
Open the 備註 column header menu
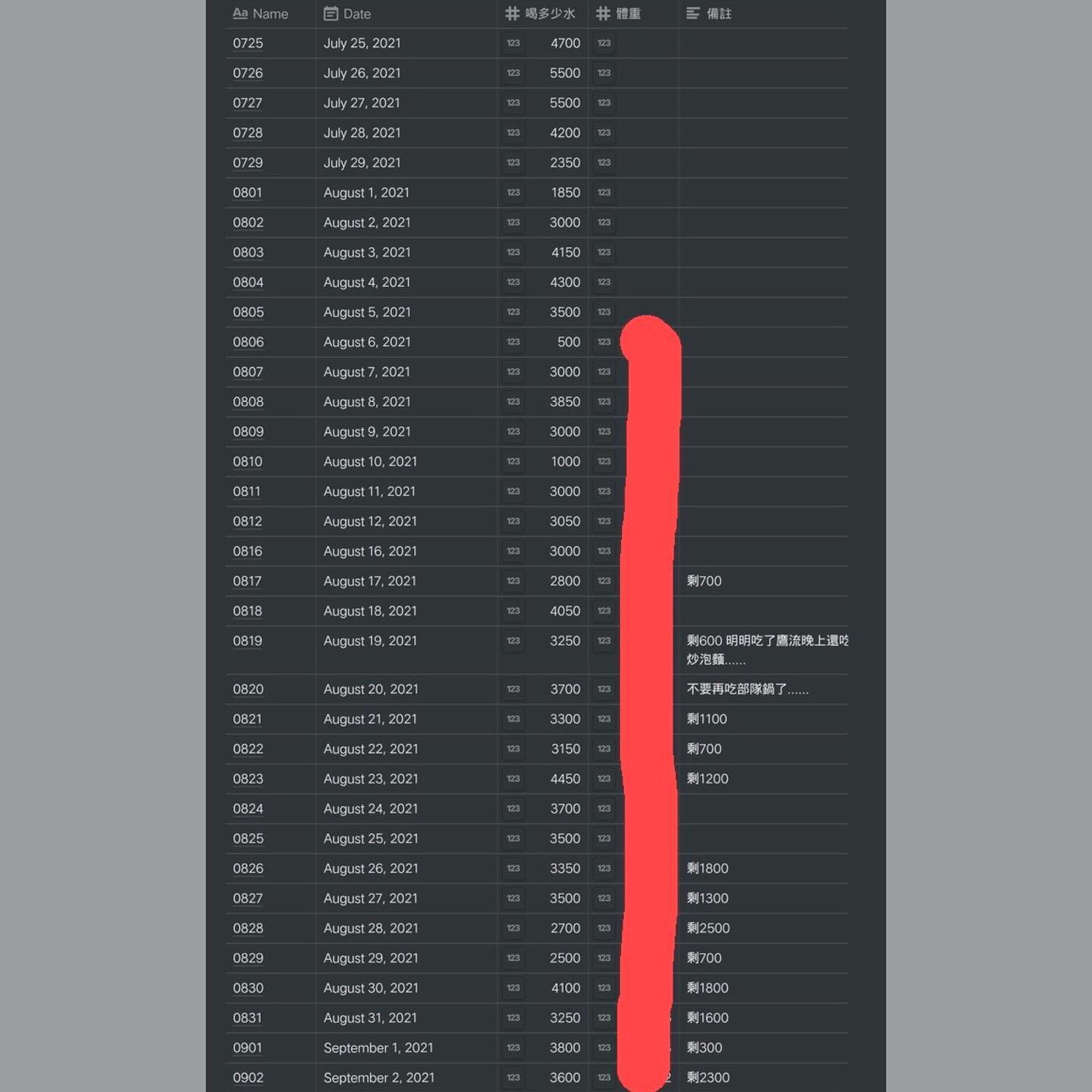(719, 14)
